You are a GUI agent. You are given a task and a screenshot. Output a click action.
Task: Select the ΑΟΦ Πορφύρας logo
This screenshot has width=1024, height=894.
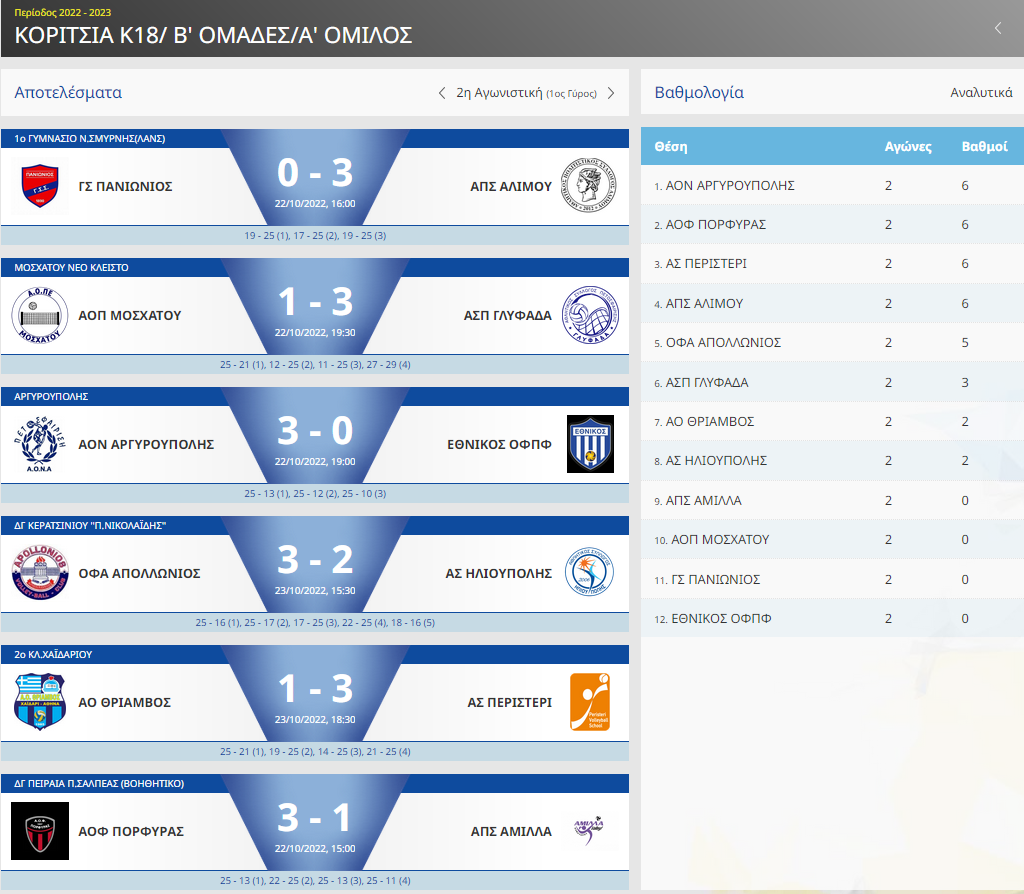(x=40, y=831)
